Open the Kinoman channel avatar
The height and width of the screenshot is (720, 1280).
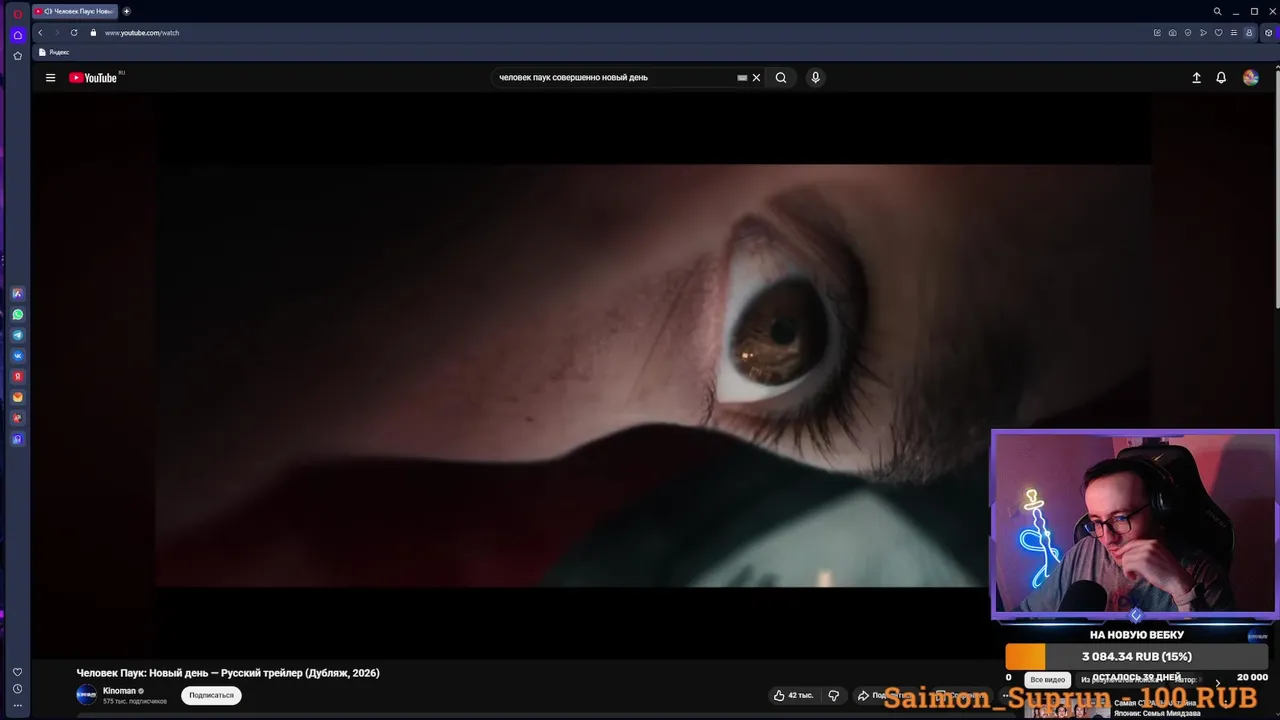coord(87,694)
